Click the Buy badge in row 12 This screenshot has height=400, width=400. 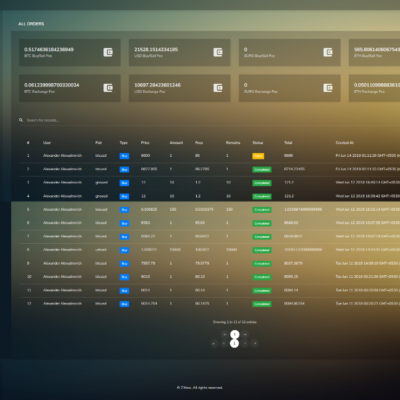tap(124, 304)
